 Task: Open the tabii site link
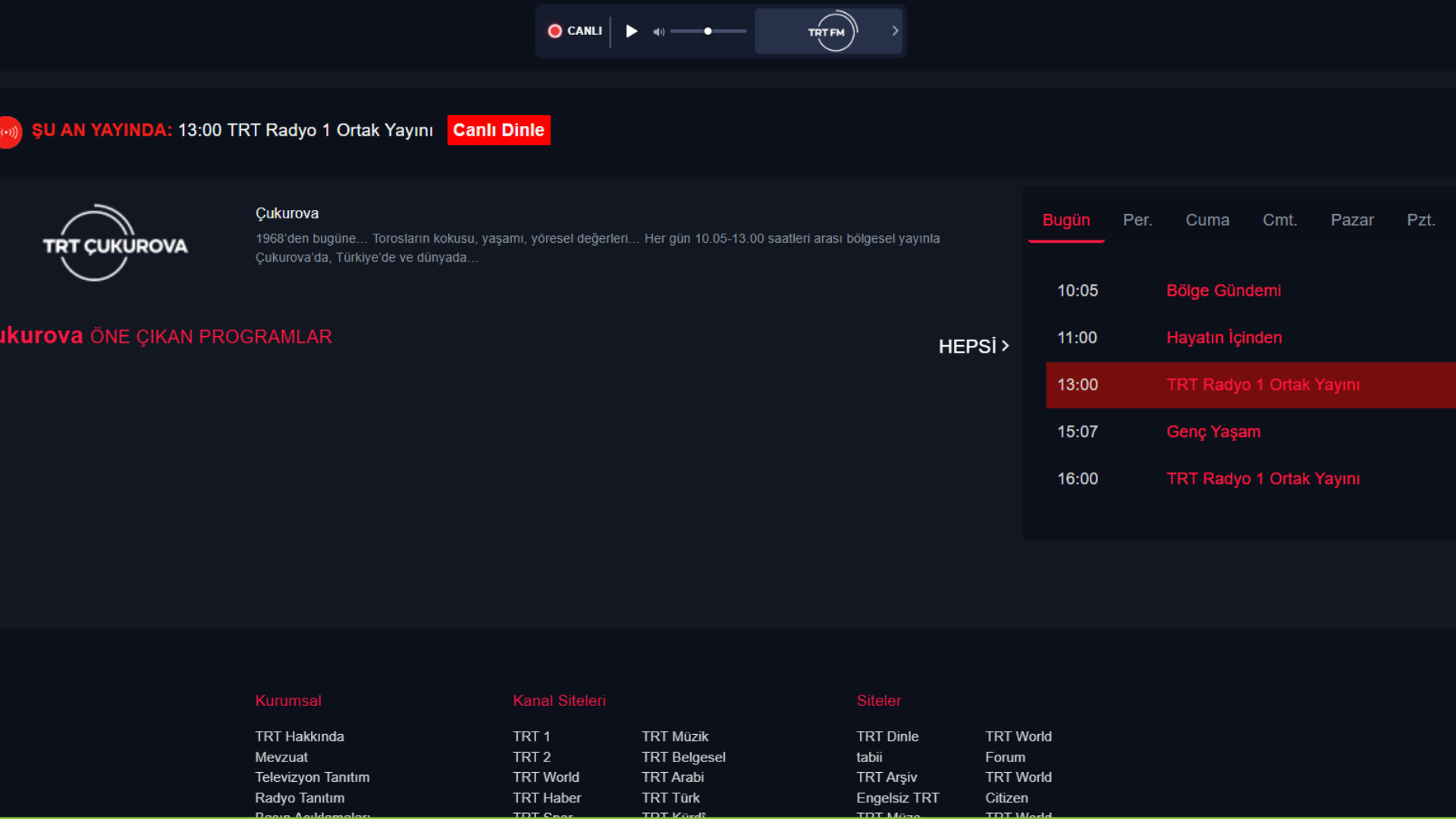click(x=869, y=757)
